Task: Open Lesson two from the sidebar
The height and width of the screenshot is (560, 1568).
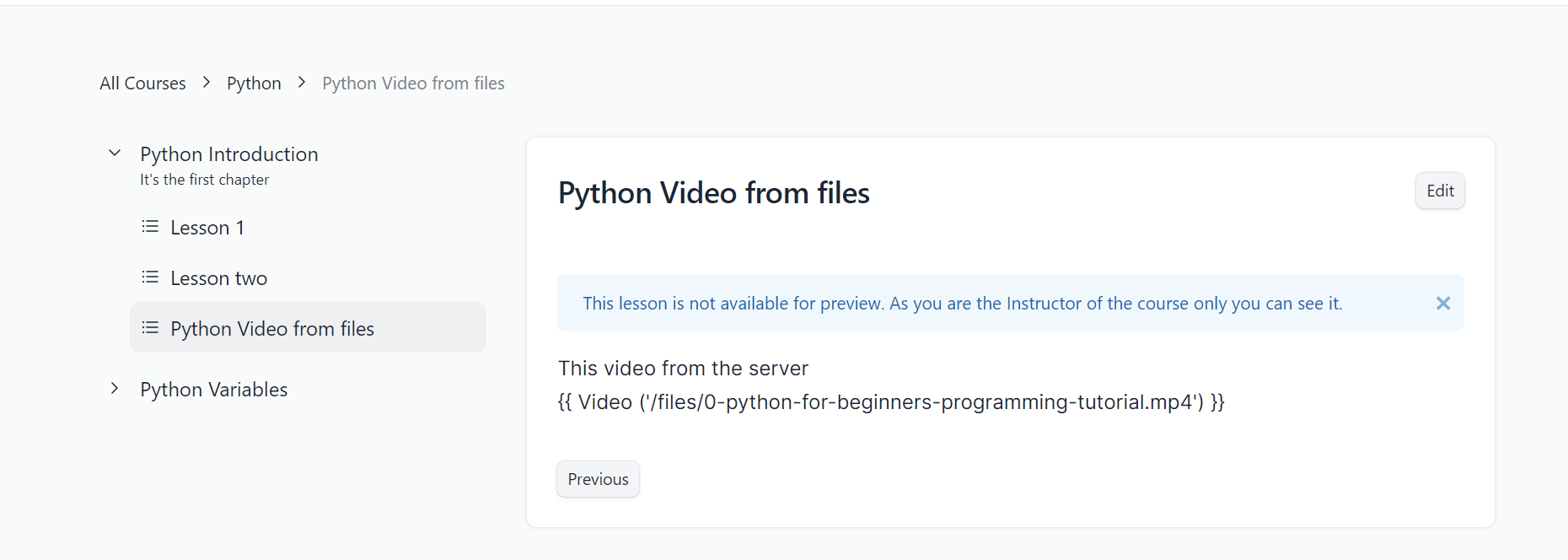Action: (218, 277)
